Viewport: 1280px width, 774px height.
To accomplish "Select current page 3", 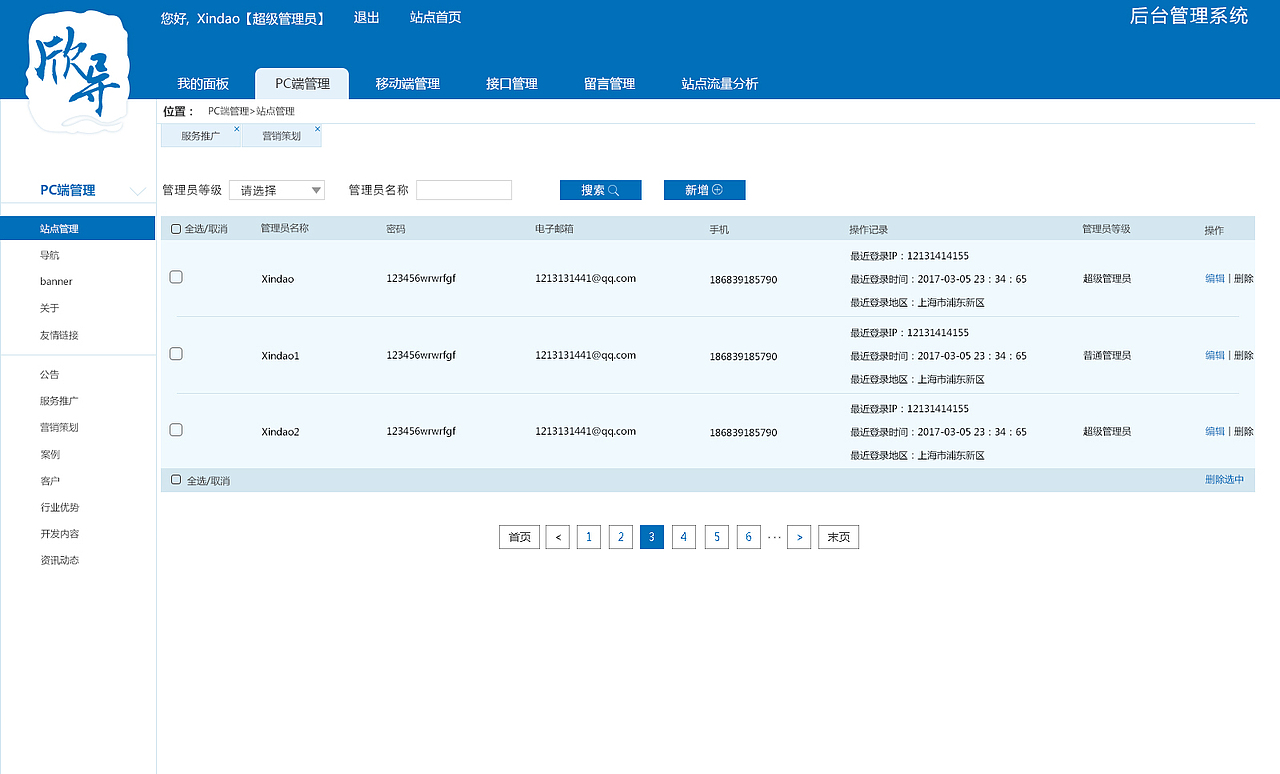I will point(652,537).
